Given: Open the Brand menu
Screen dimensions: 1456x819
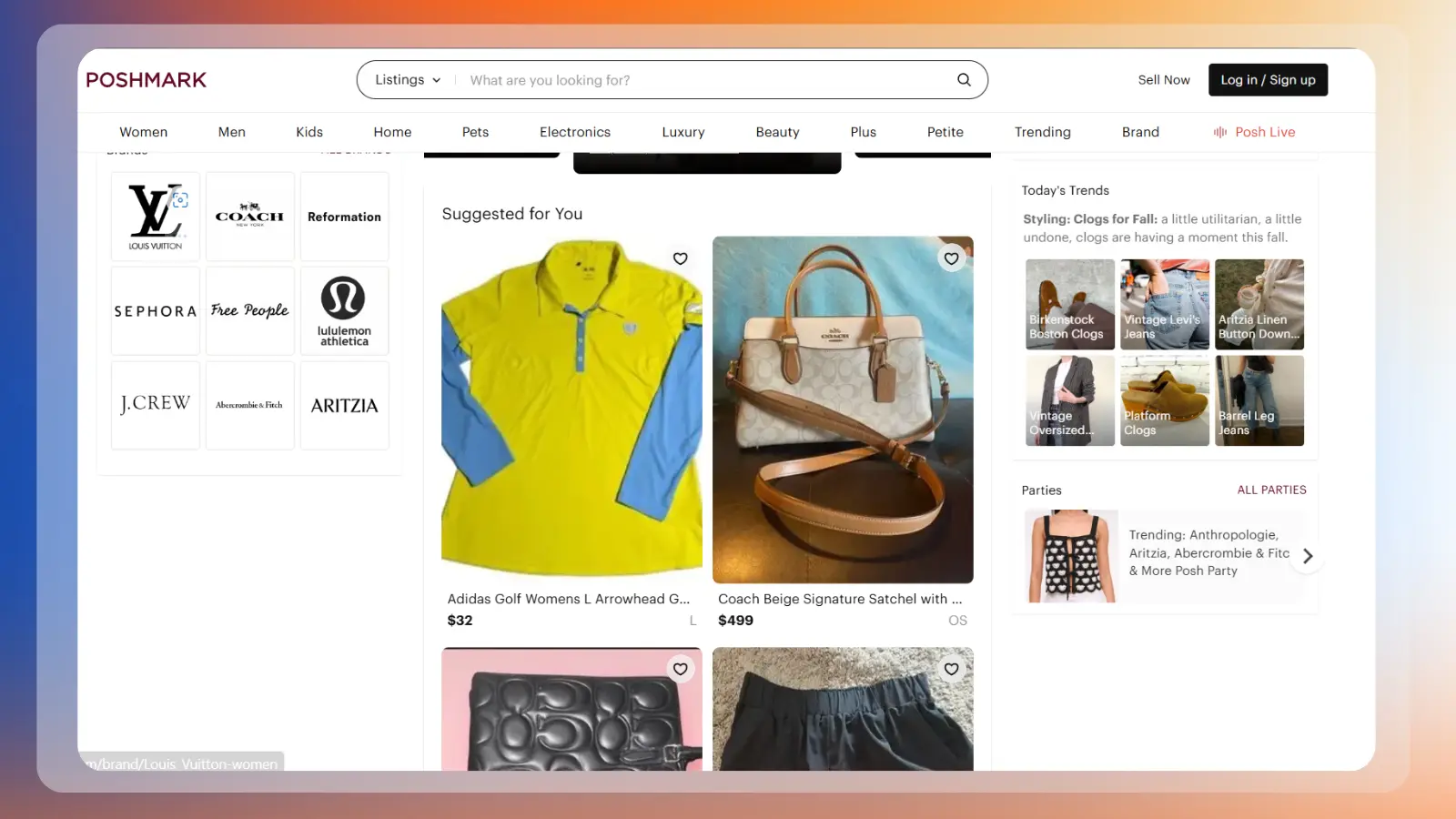Looking at the screenshot, I should coord(1140,132).
